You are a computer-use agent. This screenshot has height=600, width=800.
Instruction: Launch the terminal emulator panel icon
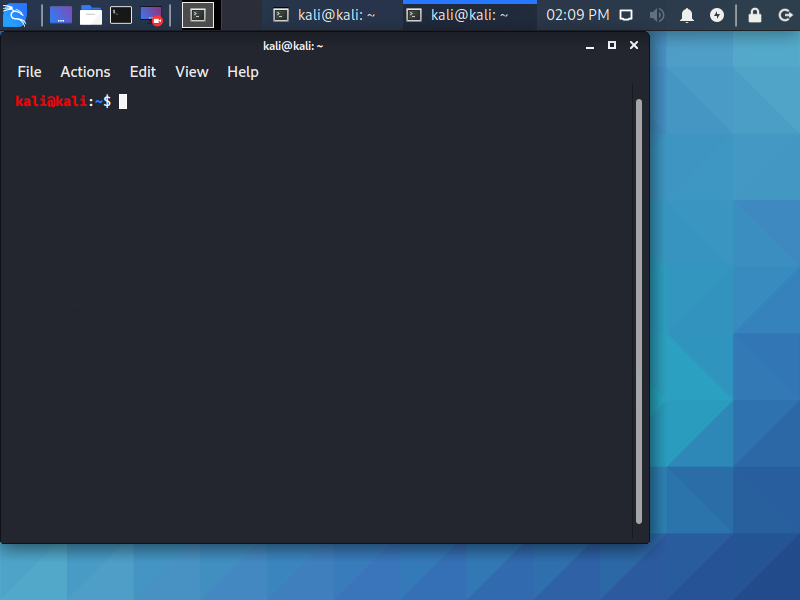(121, 15)
